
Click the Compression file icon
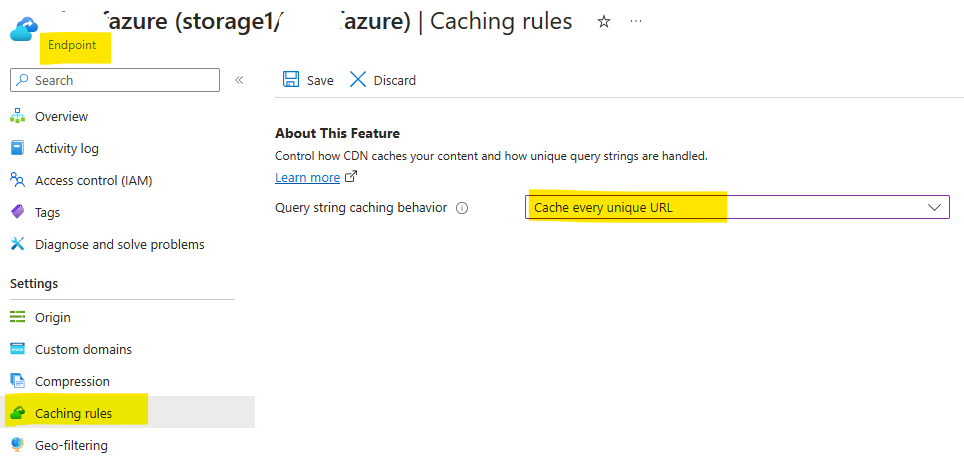pyautogui.click(x=18, y=381)
